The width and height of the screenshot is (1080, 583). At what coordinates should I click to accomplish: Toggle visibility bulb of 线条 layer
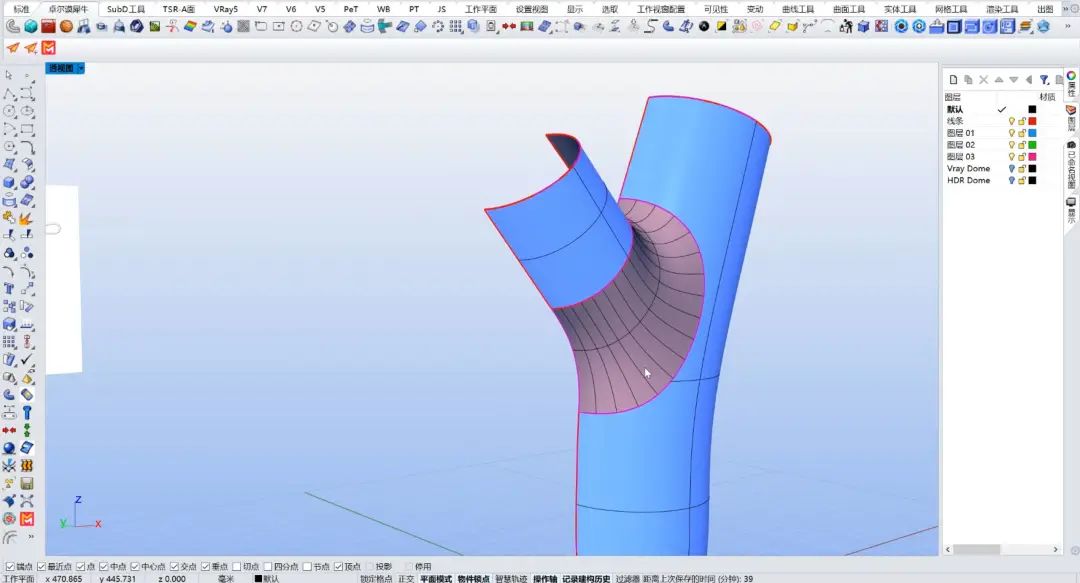point(1011,121)
